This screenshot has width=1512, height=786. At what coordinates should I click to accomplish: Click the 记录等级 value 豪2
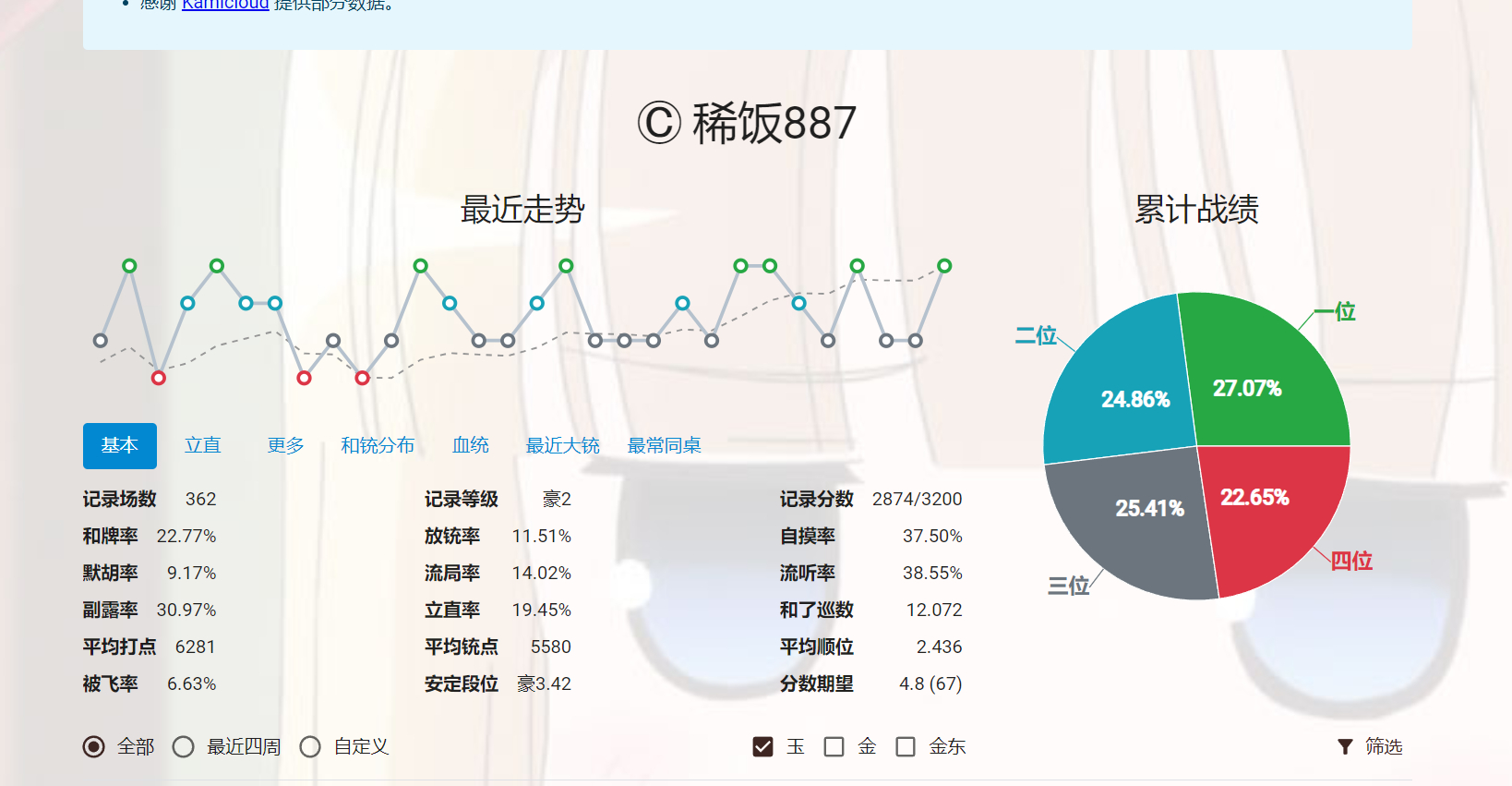pyautogui.click(x=558, y=500)
